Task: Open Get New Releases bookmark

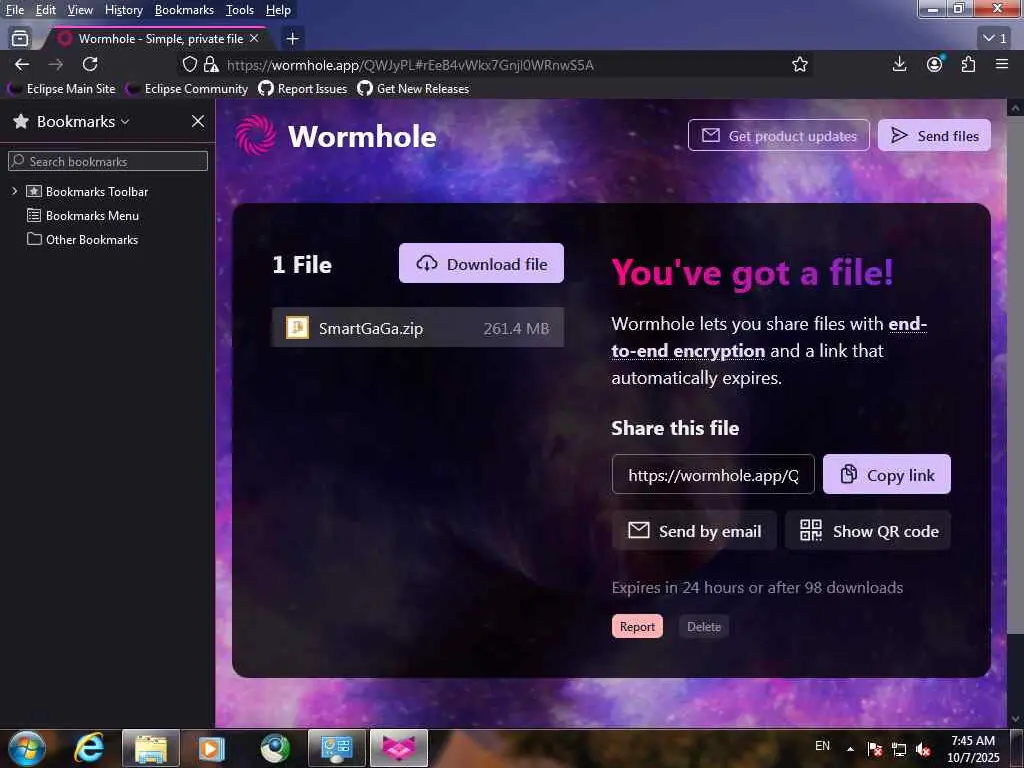Action: (x=413, y=88)
